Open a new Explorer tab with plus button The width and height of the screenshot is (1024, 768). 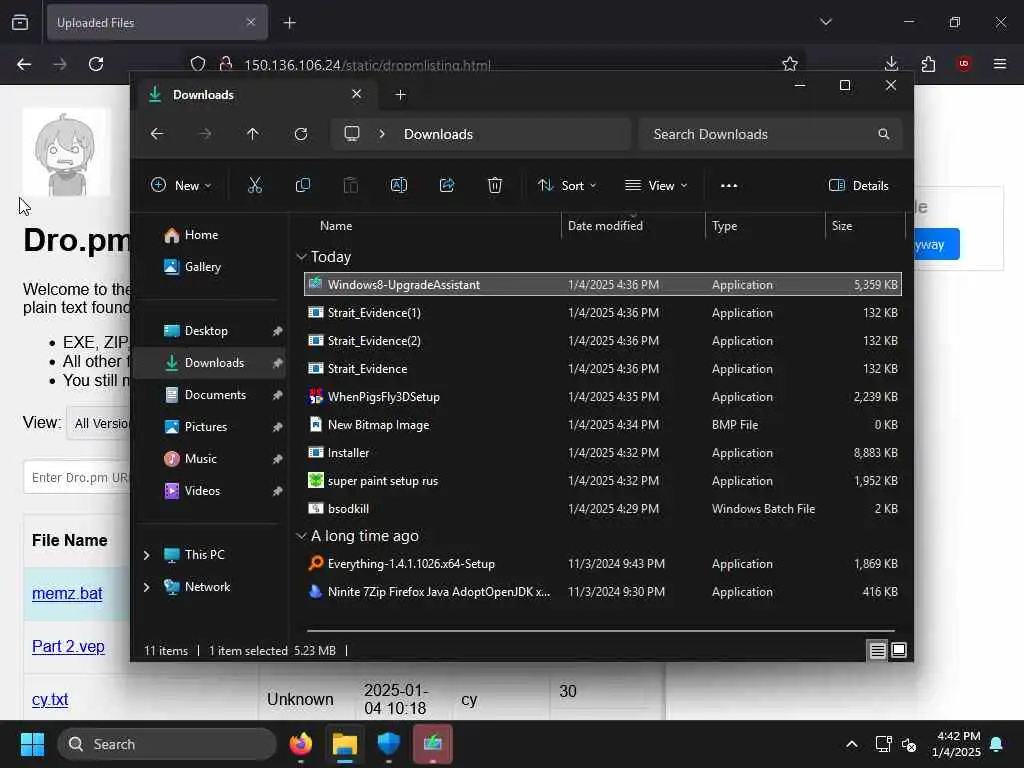(x=400, y=95)
